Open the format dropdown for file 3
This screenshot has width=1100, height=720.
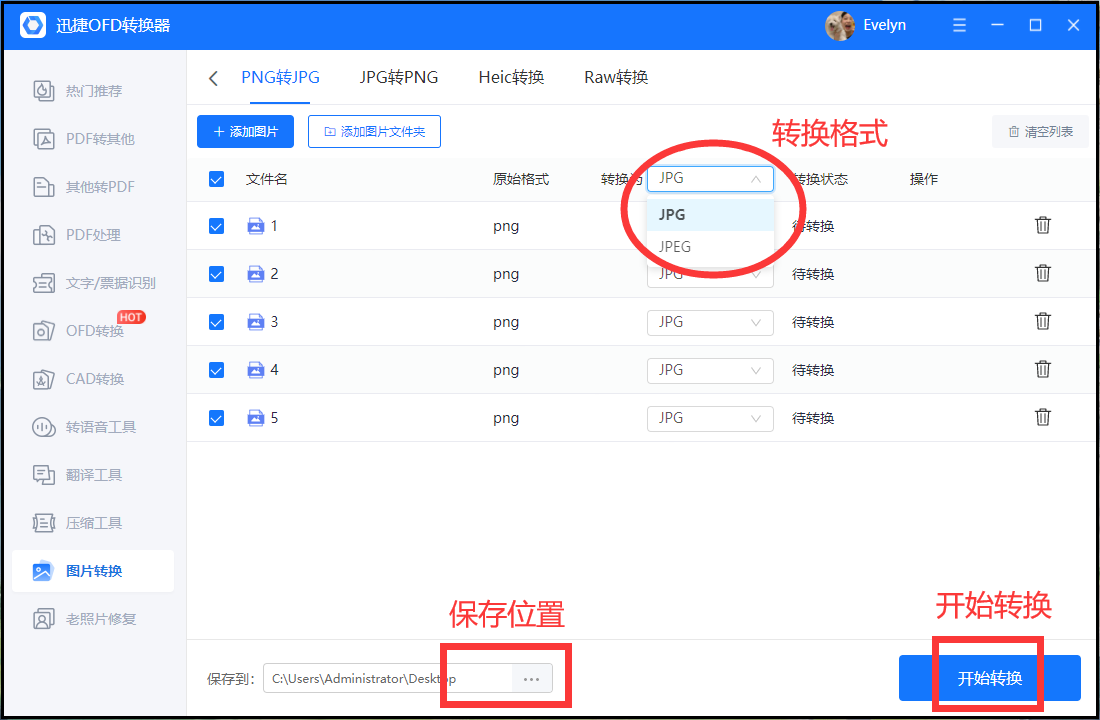click(x=710, y=322)
